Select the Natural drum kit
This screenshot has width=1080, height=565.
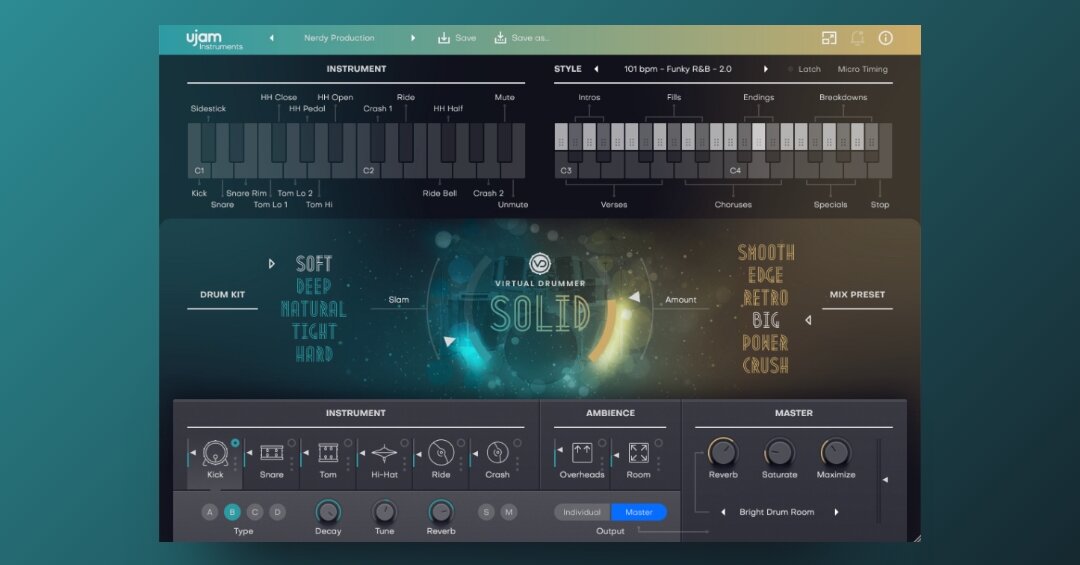coord(313,309)
